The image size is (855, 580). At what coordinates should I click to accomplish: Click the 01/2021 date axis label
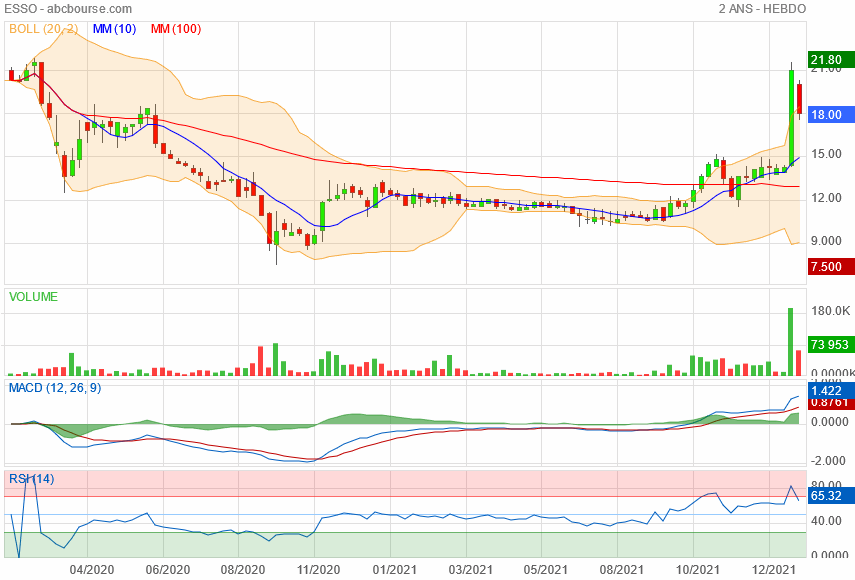[394, 570]
